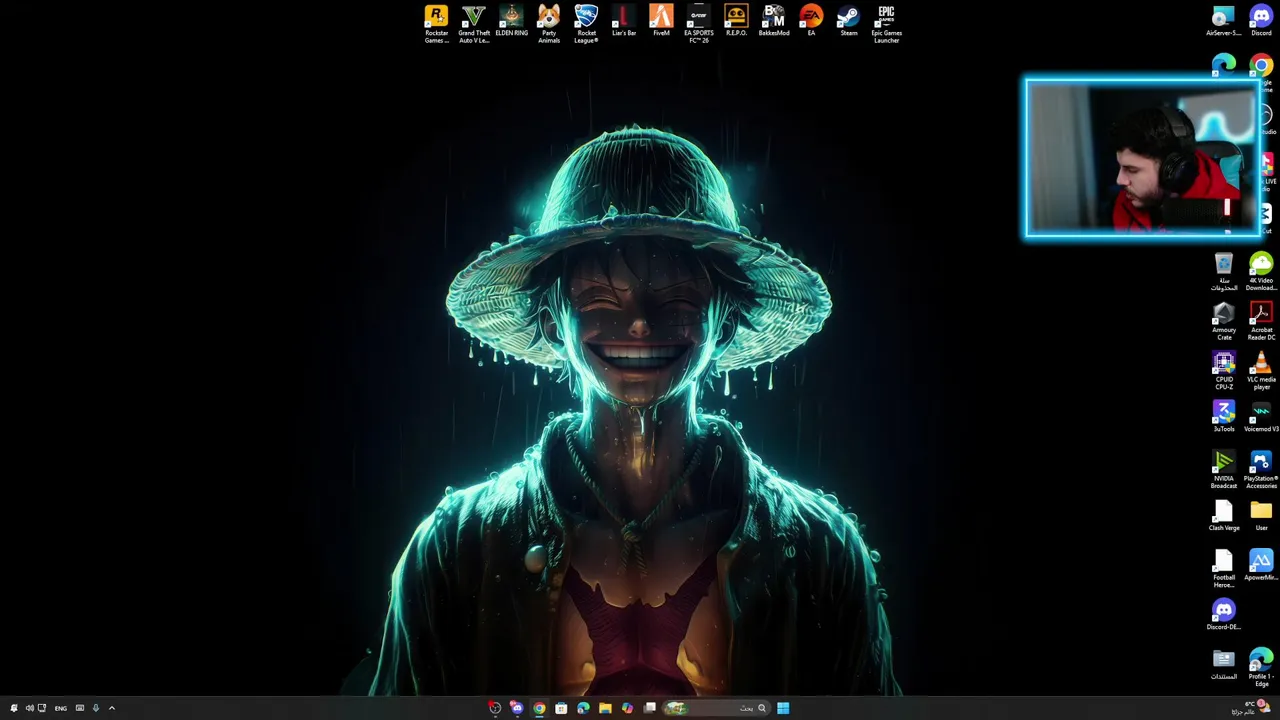Open Epic Games Launcher shortcut

tap(886, 24)
